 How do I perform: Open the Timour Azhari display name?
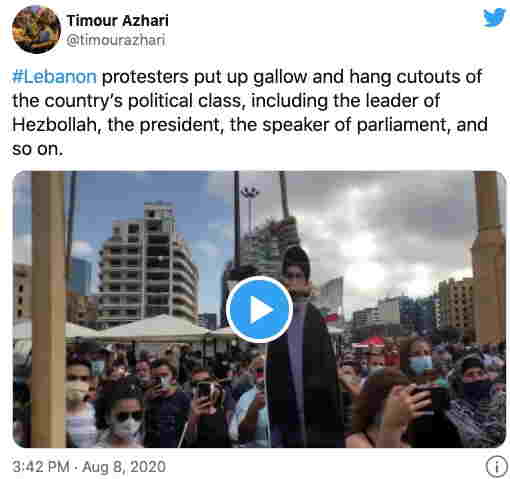(x=118, y=21)
